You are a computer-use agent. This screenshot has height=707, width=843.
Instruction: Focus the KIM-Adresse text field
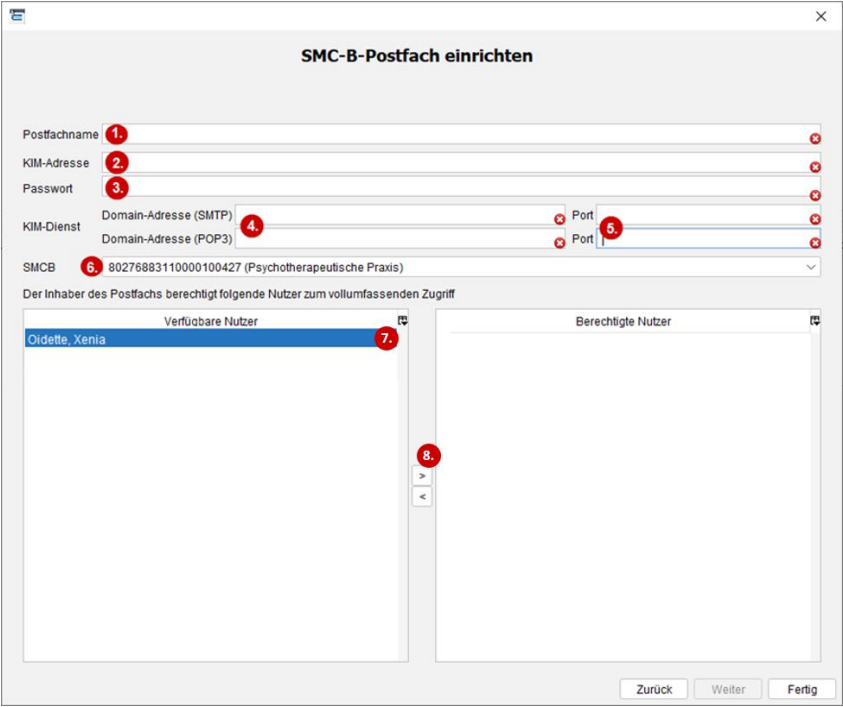[461, 162]
